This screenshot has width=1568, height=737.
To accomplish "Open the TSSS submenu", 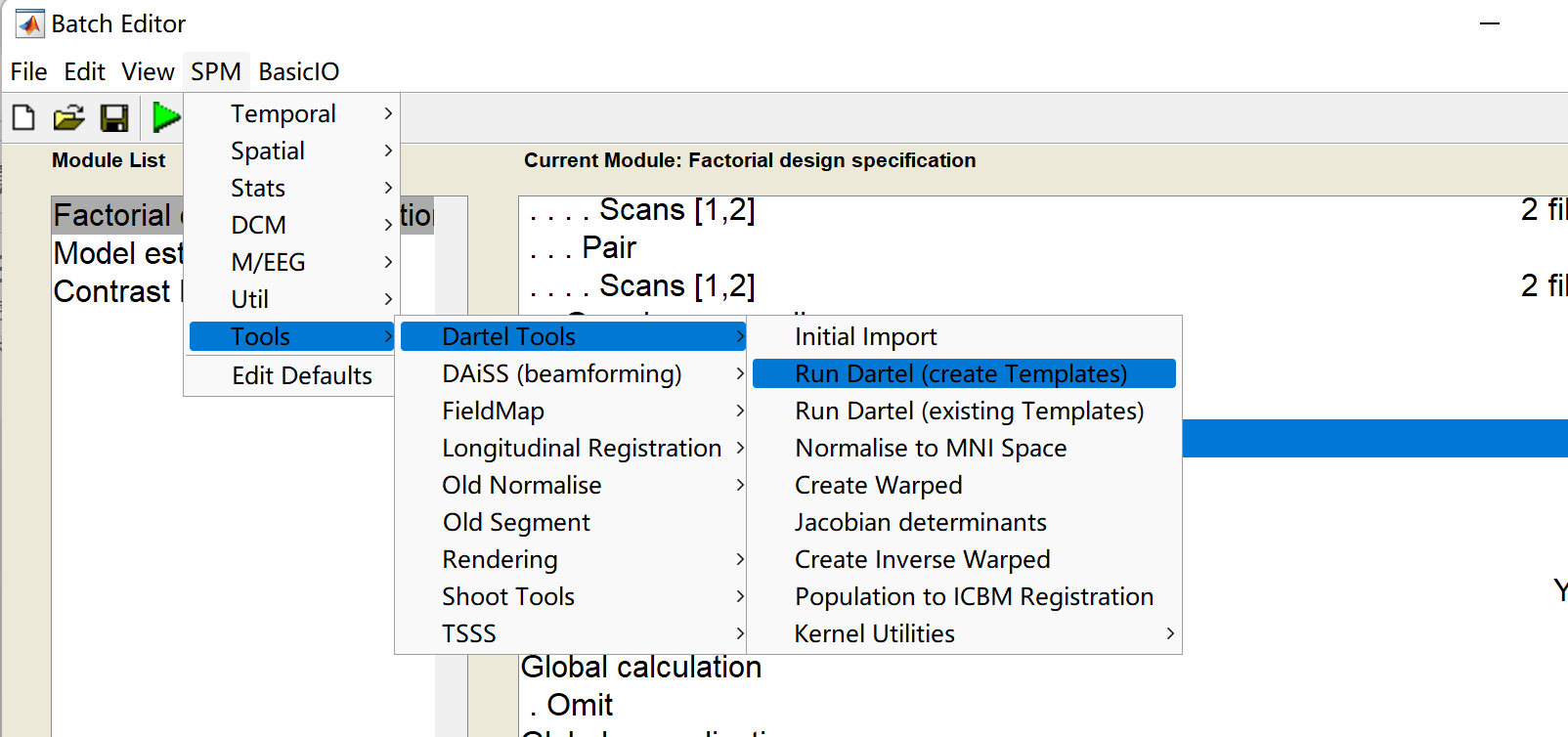I will (573, 633).
